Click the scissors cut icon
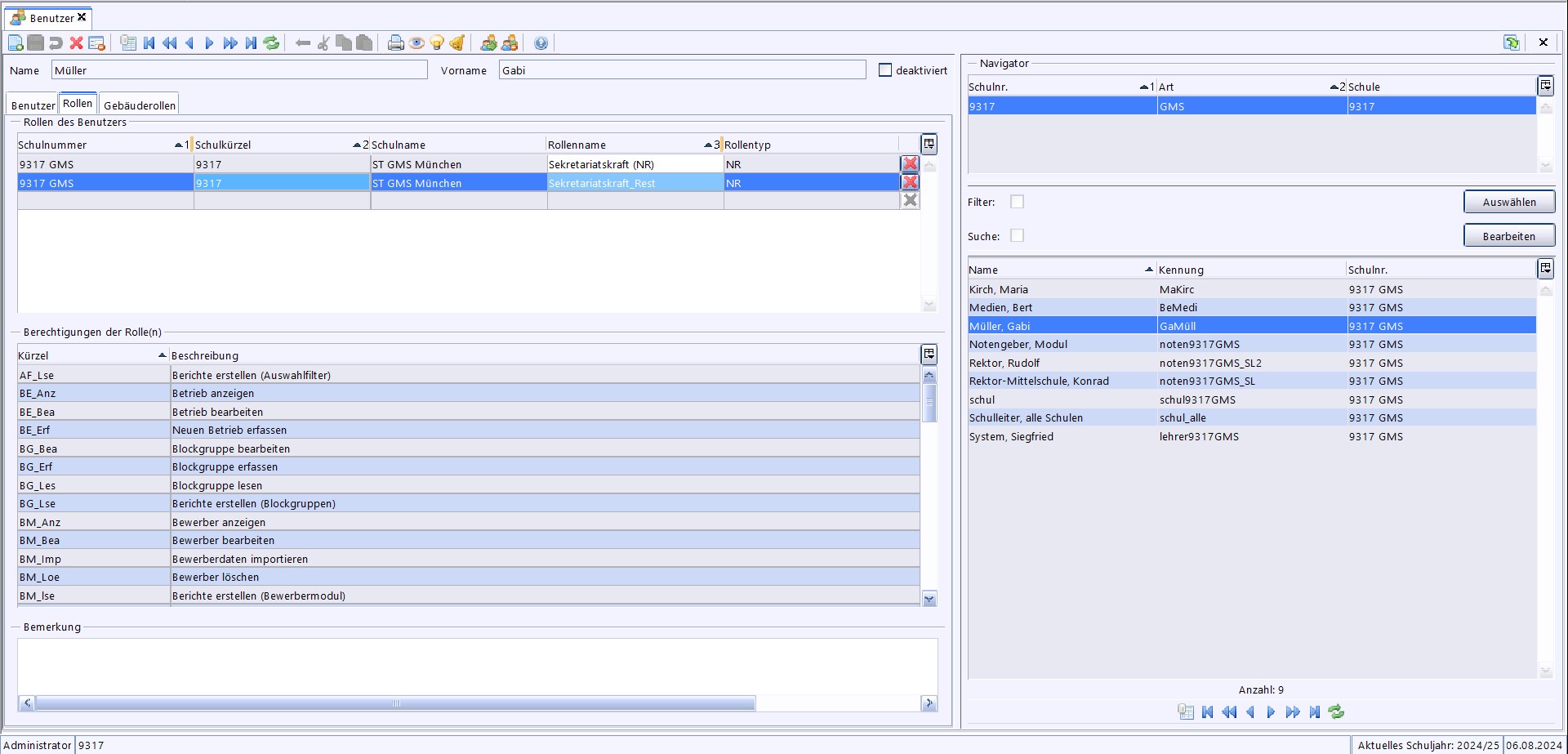The height and width of the screenshot is (754, 1568). (323, 43)
